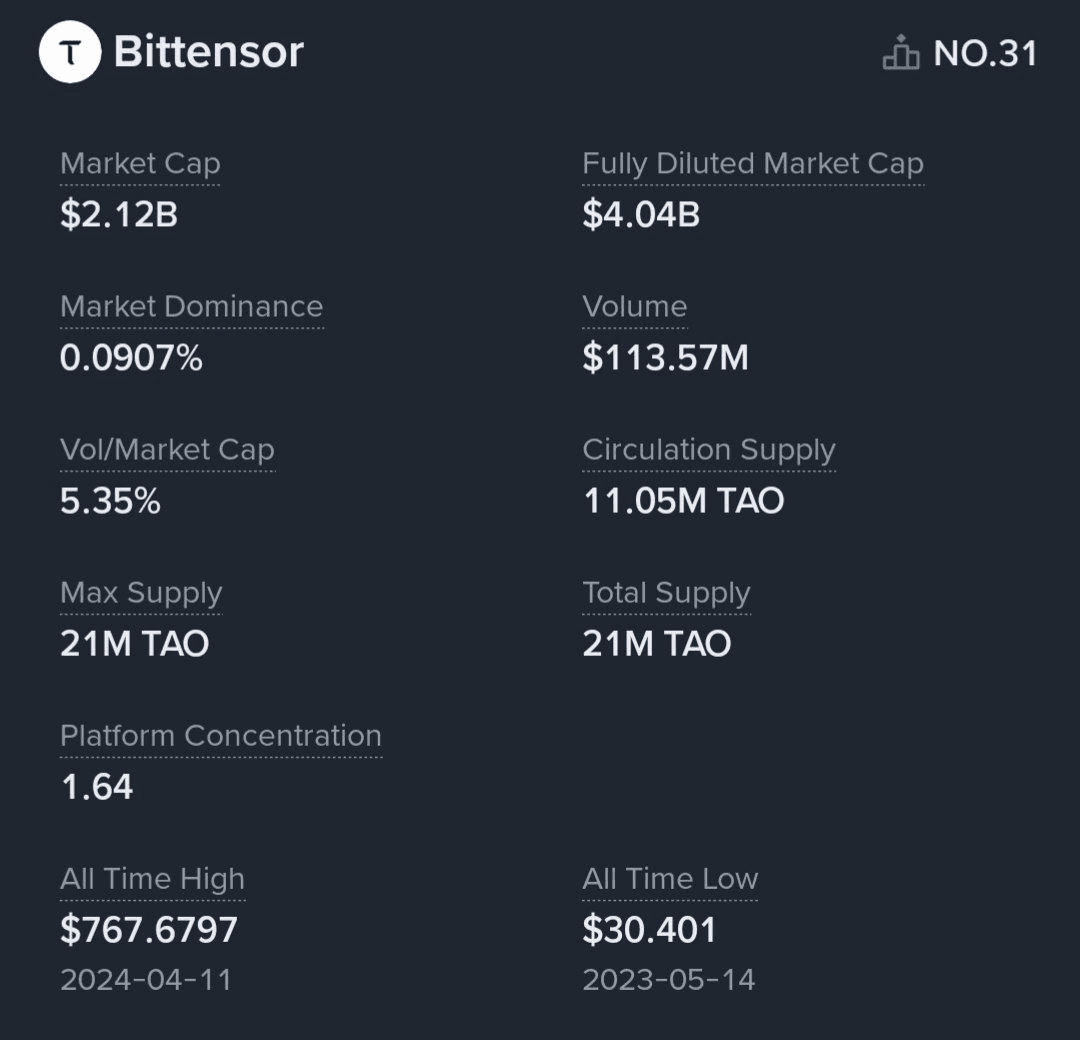Show the Market Dominance explanation
The image size is (1080, 1040).
191,307
